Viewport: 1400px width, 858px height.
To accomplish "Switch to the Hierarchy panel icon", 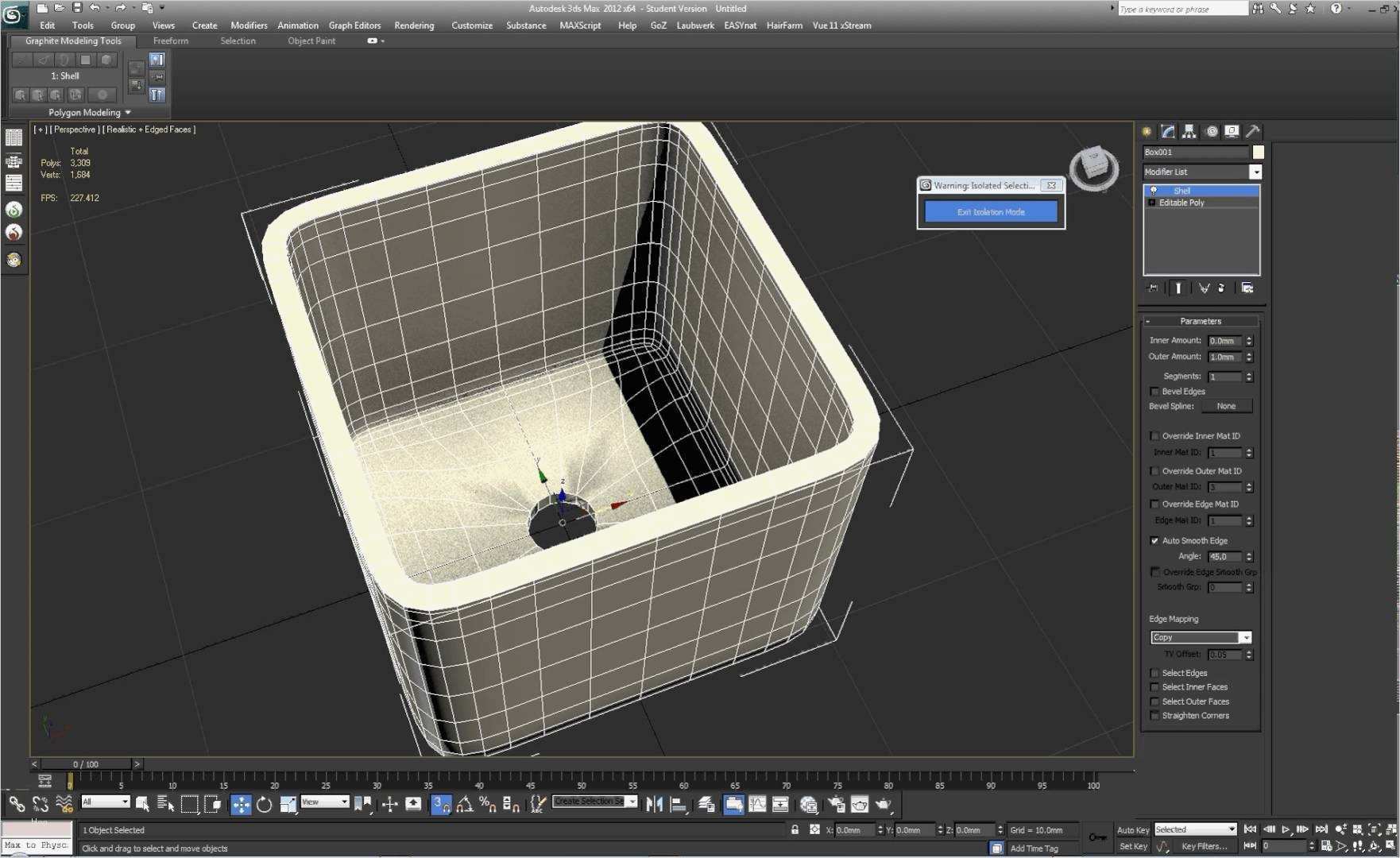I will point(1189,132).
